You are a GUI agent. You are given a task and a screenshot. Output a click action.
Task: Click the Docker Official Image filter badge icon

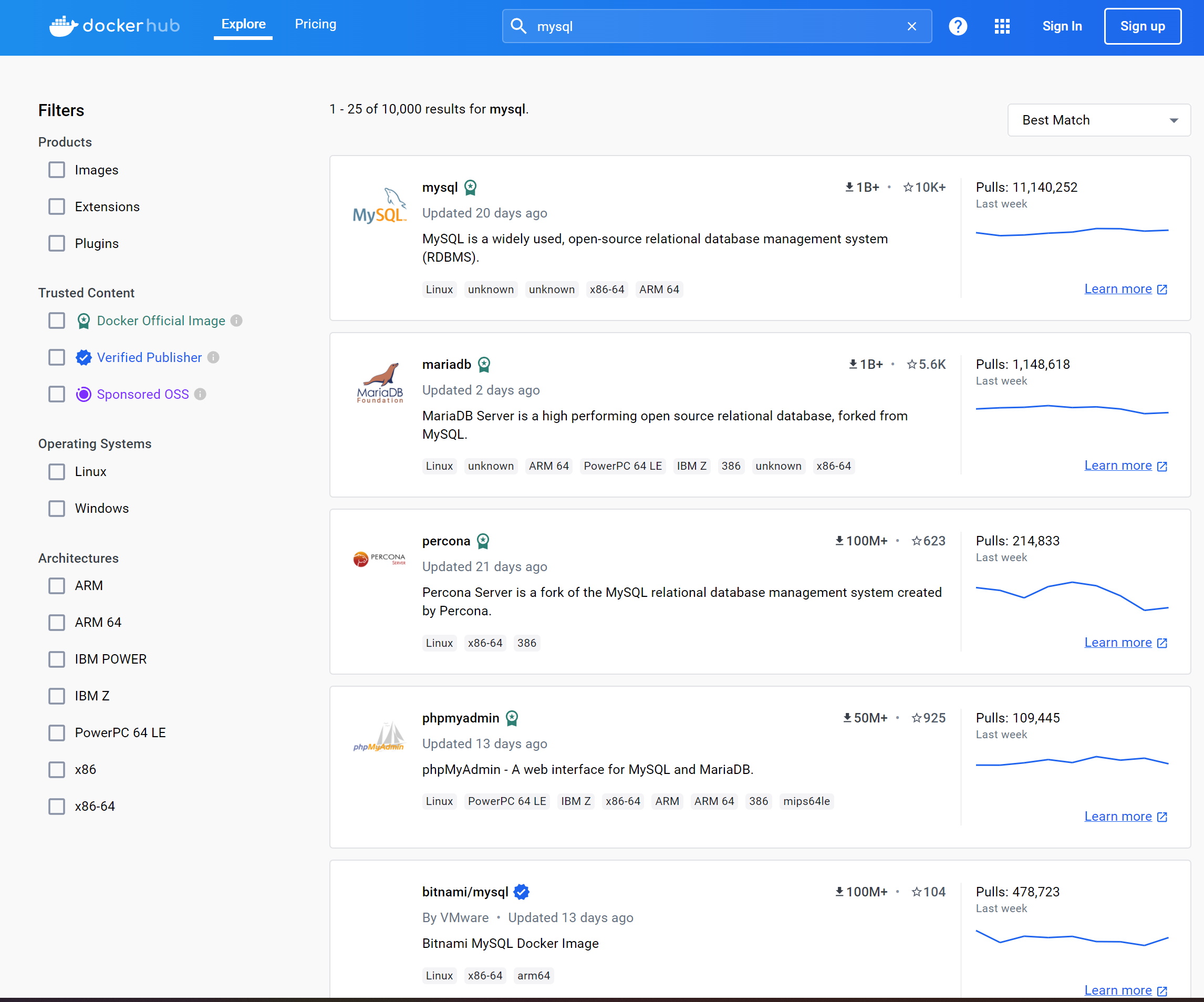click(x=84, y=321)
